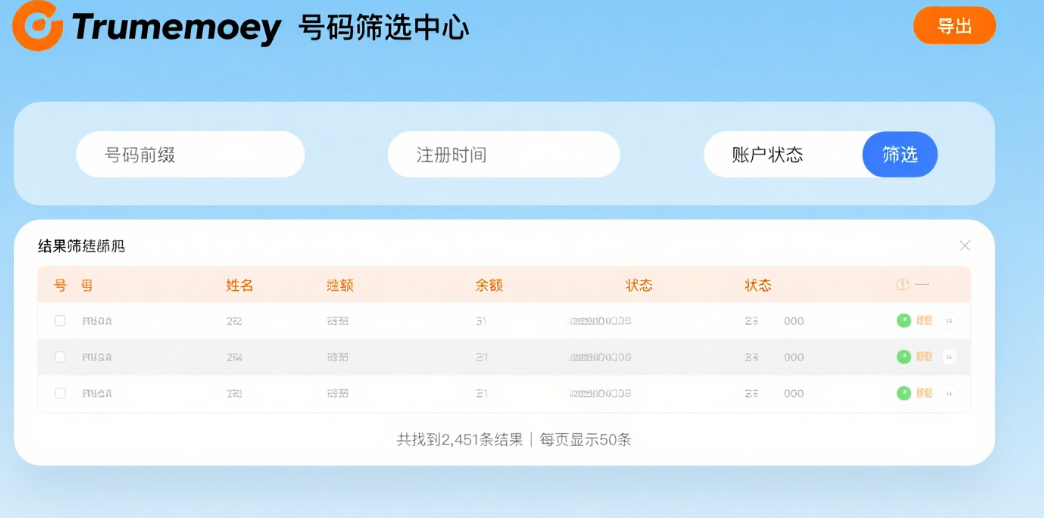
Task: Click the 共找到2,451条结果 summary text
Action: point(460,439)
